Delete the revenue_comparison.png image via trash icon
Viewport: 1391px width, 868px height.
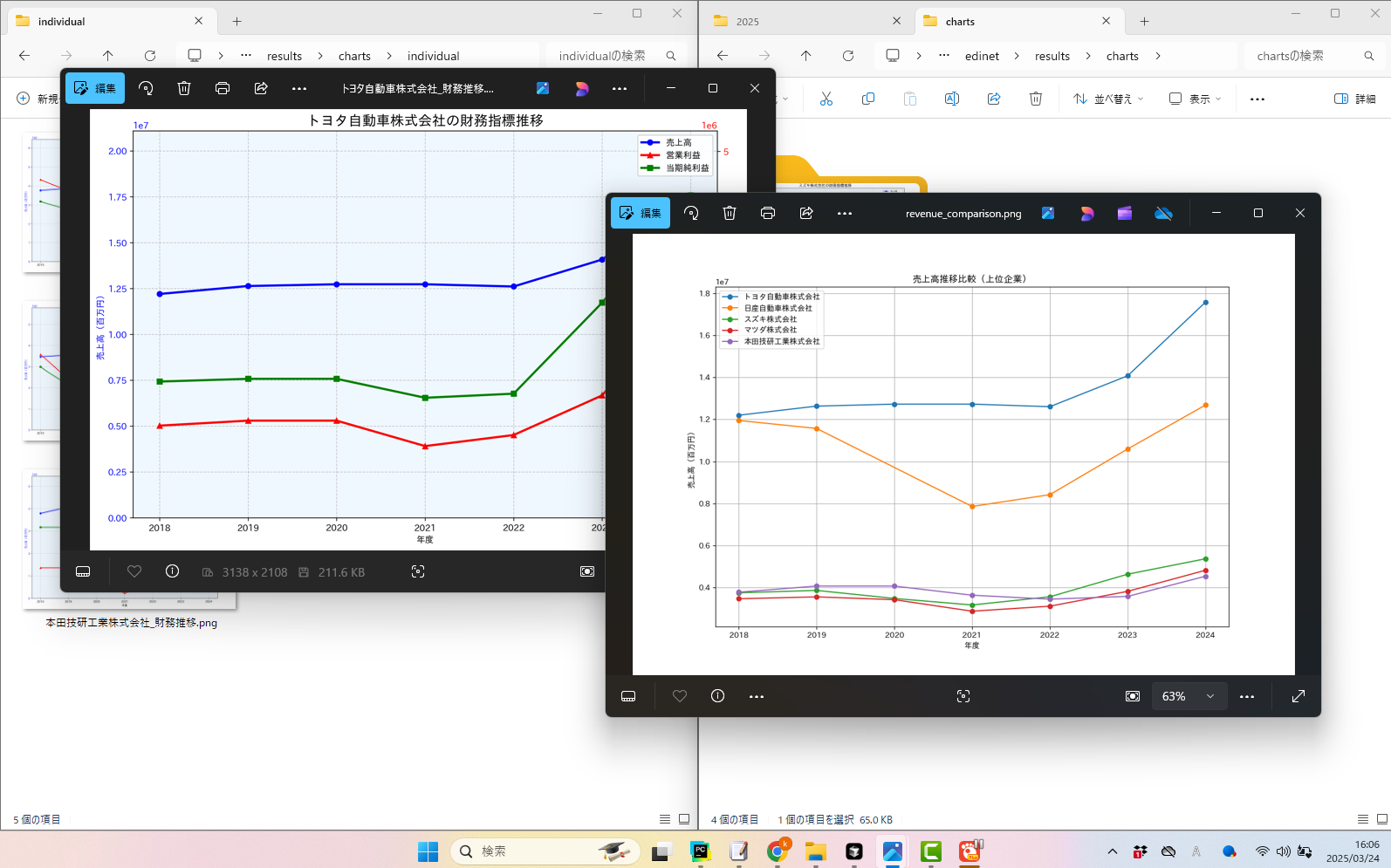730,213
